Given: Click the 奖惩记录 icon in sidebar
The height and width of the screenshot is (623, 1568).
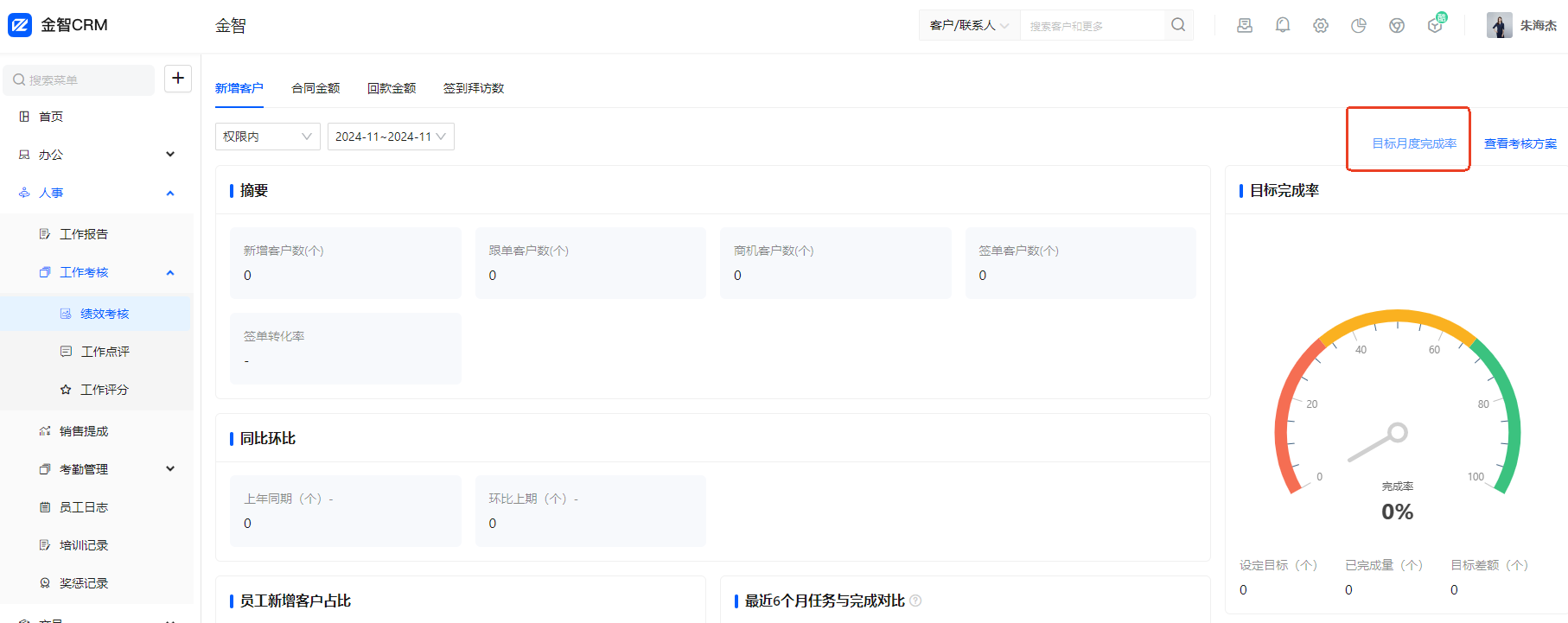Looking at the screenshot, I should click(45, 583).
